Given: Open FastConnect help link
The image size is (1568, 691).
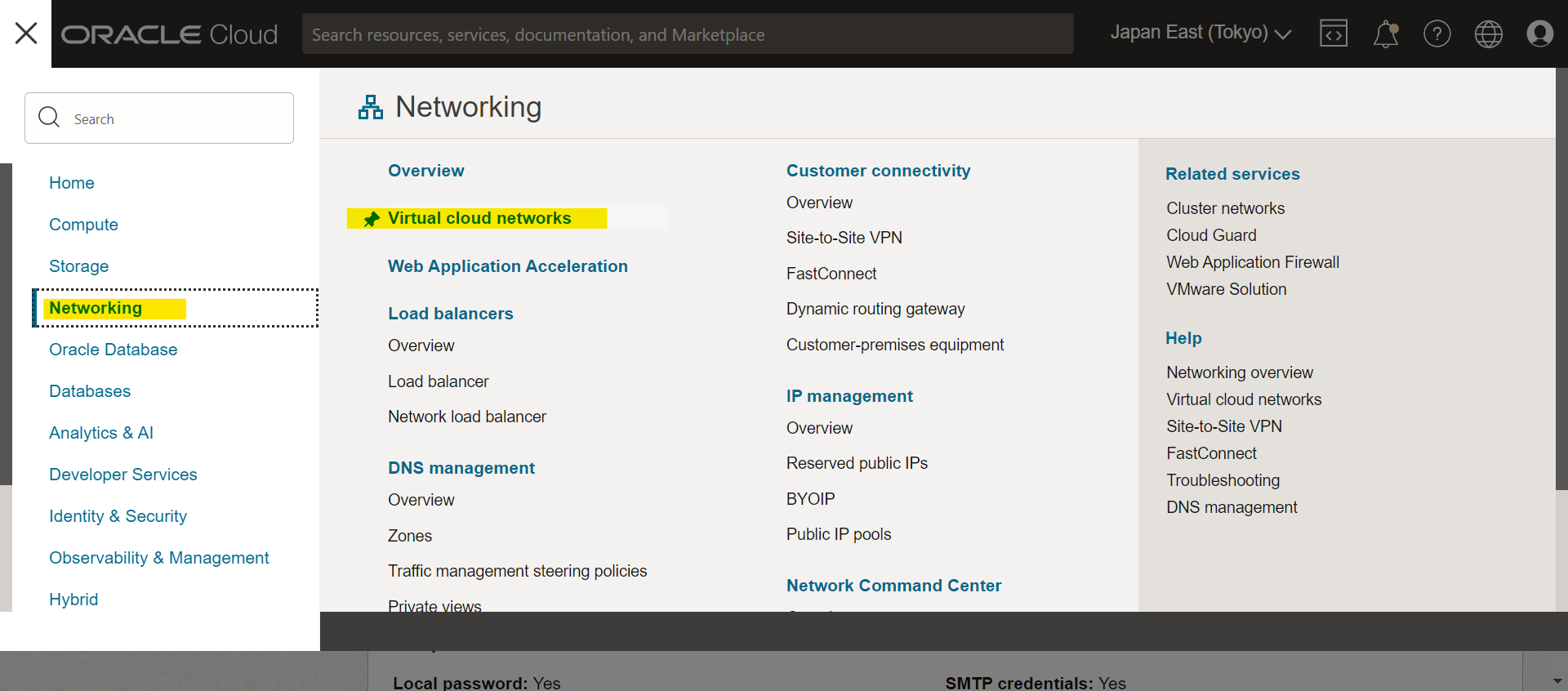Looking at the screenshot, I should click(1211, 453).
